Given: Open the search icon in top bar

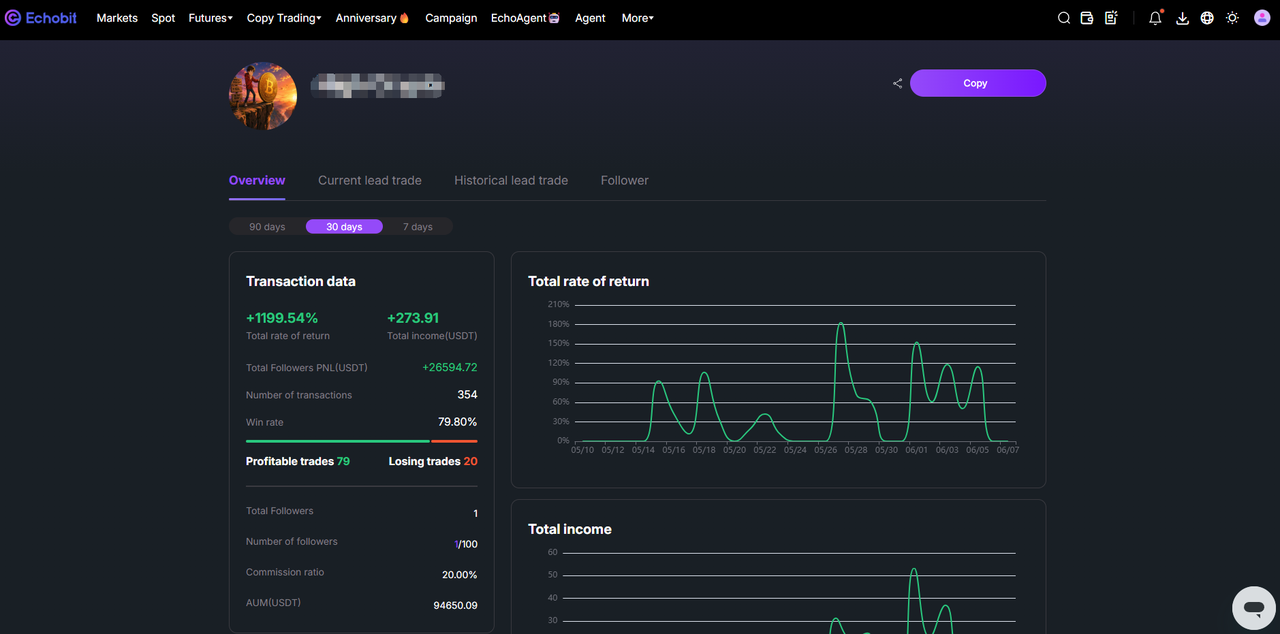Looking at the screenshot, I should pos(1064,18).
